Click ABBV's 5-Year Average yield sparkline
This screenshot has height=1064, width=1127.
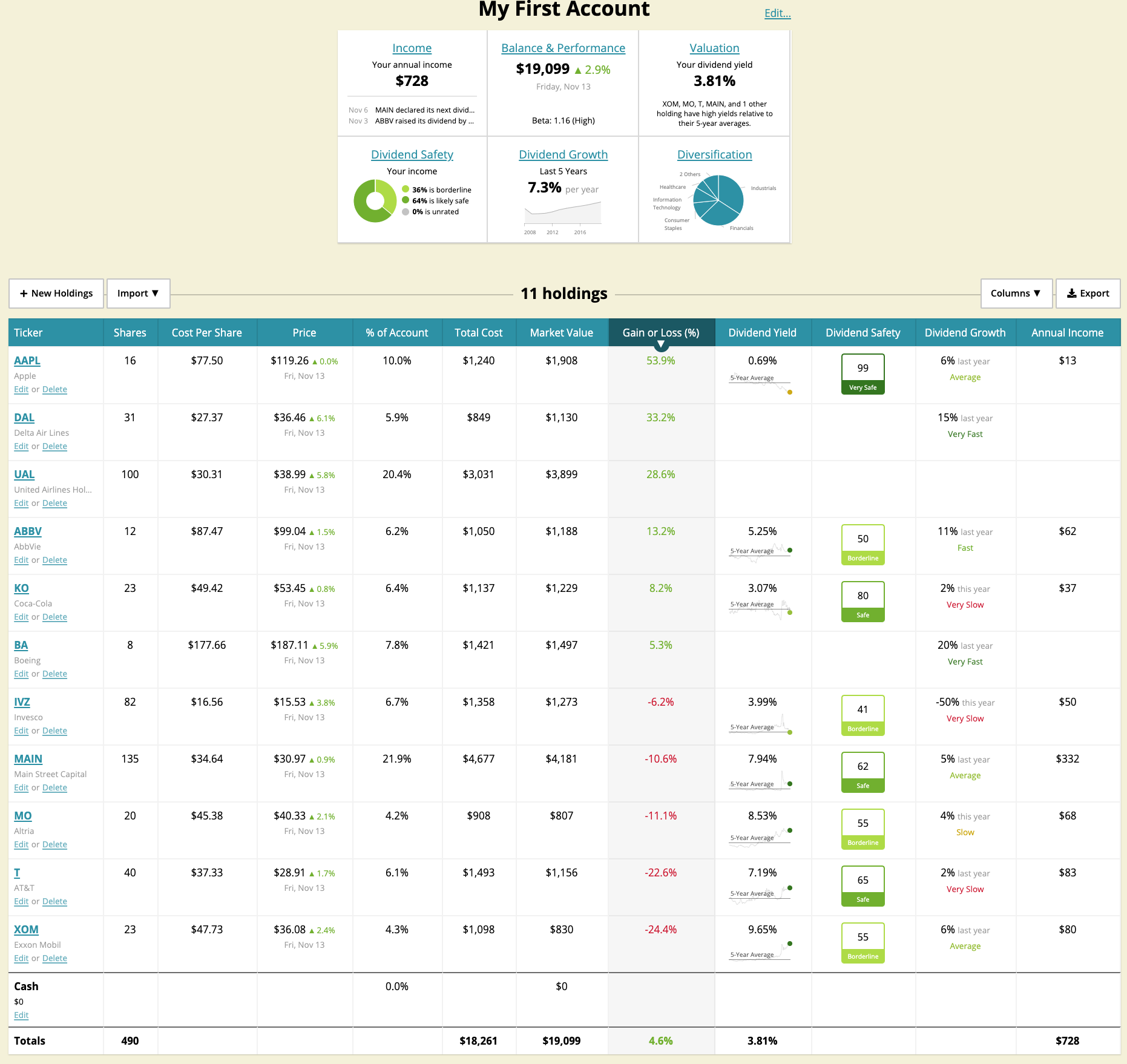pos(761,553)
